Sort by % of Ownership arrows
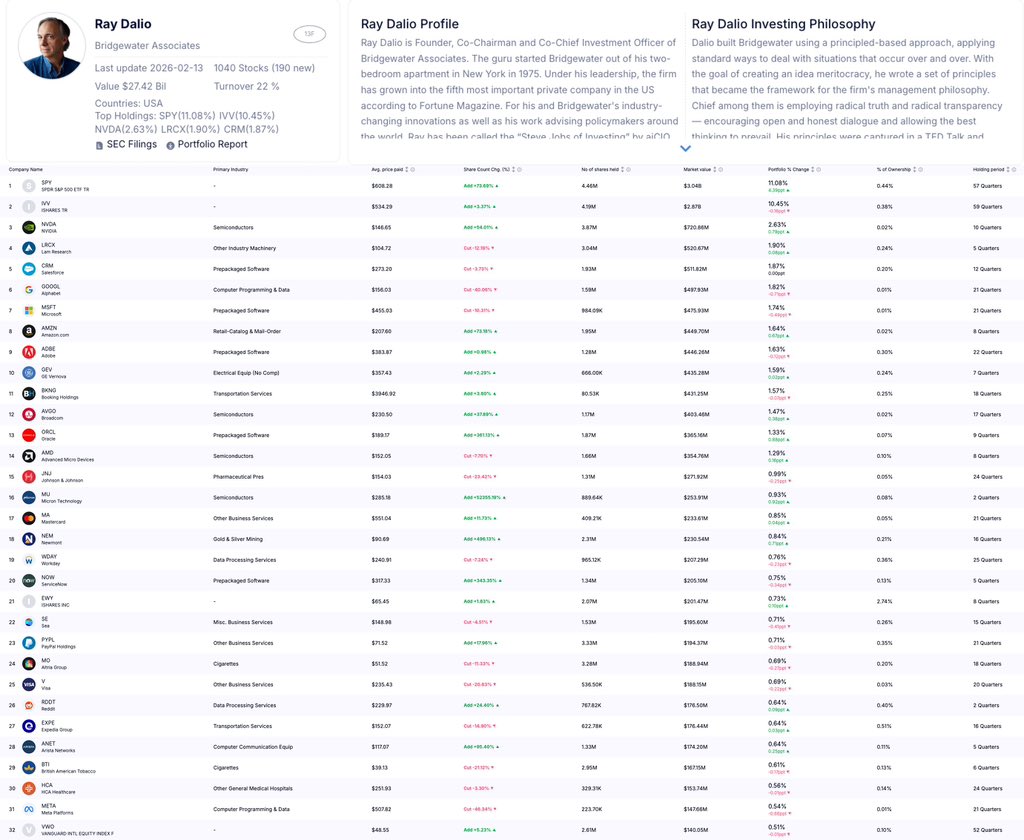 coord(914,169)
